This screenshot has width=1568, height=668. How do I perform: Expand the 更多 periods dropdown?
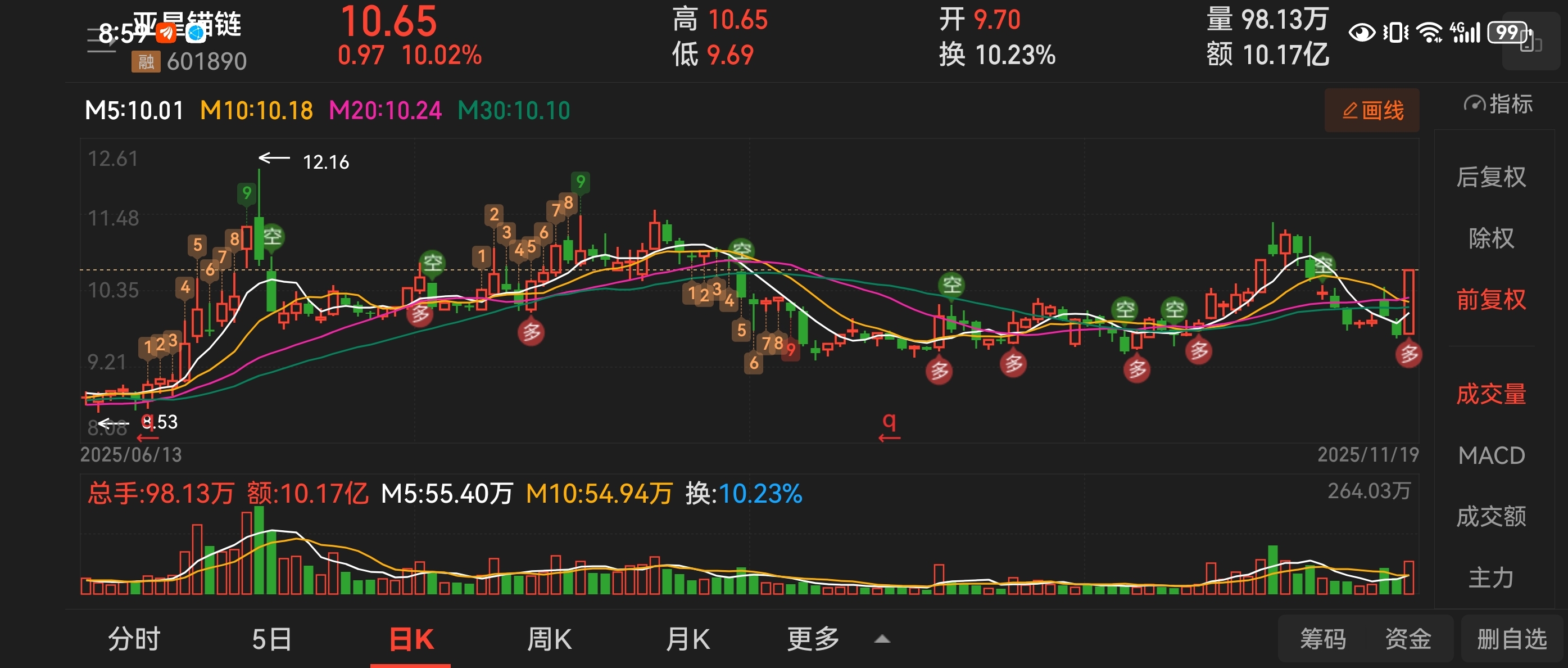coord(813,639)
